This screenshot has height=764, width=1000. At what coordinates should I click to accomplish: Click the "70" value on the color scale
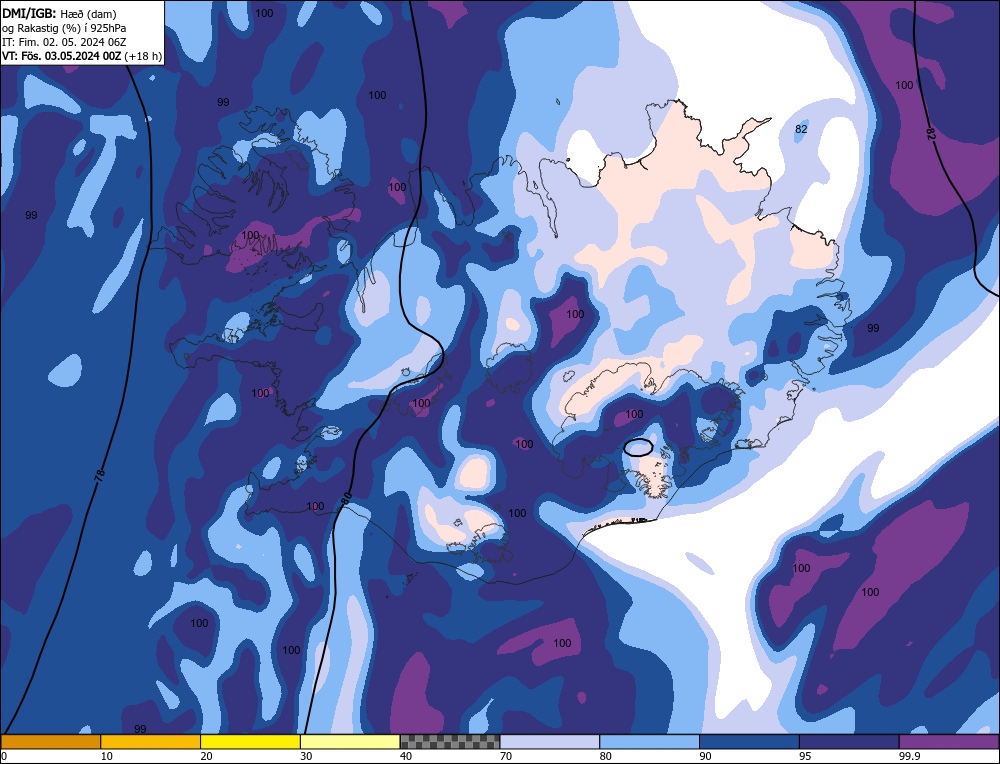(x=506, y=756)
